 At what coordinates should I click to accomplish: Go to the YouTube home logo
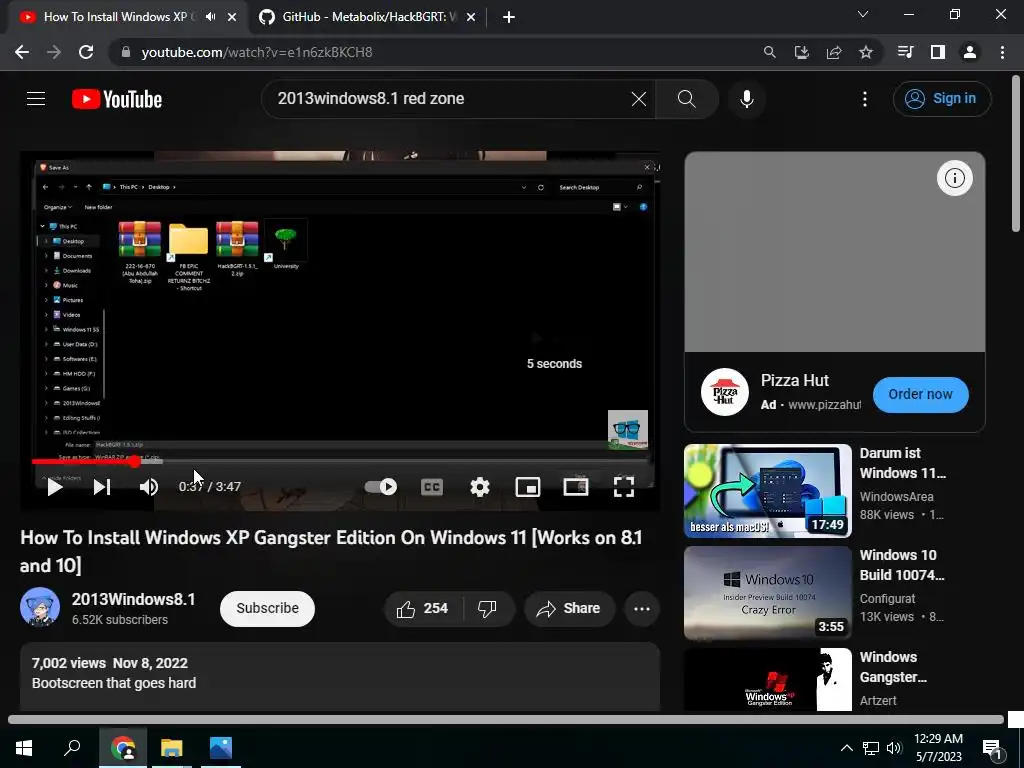click(117, 99)
